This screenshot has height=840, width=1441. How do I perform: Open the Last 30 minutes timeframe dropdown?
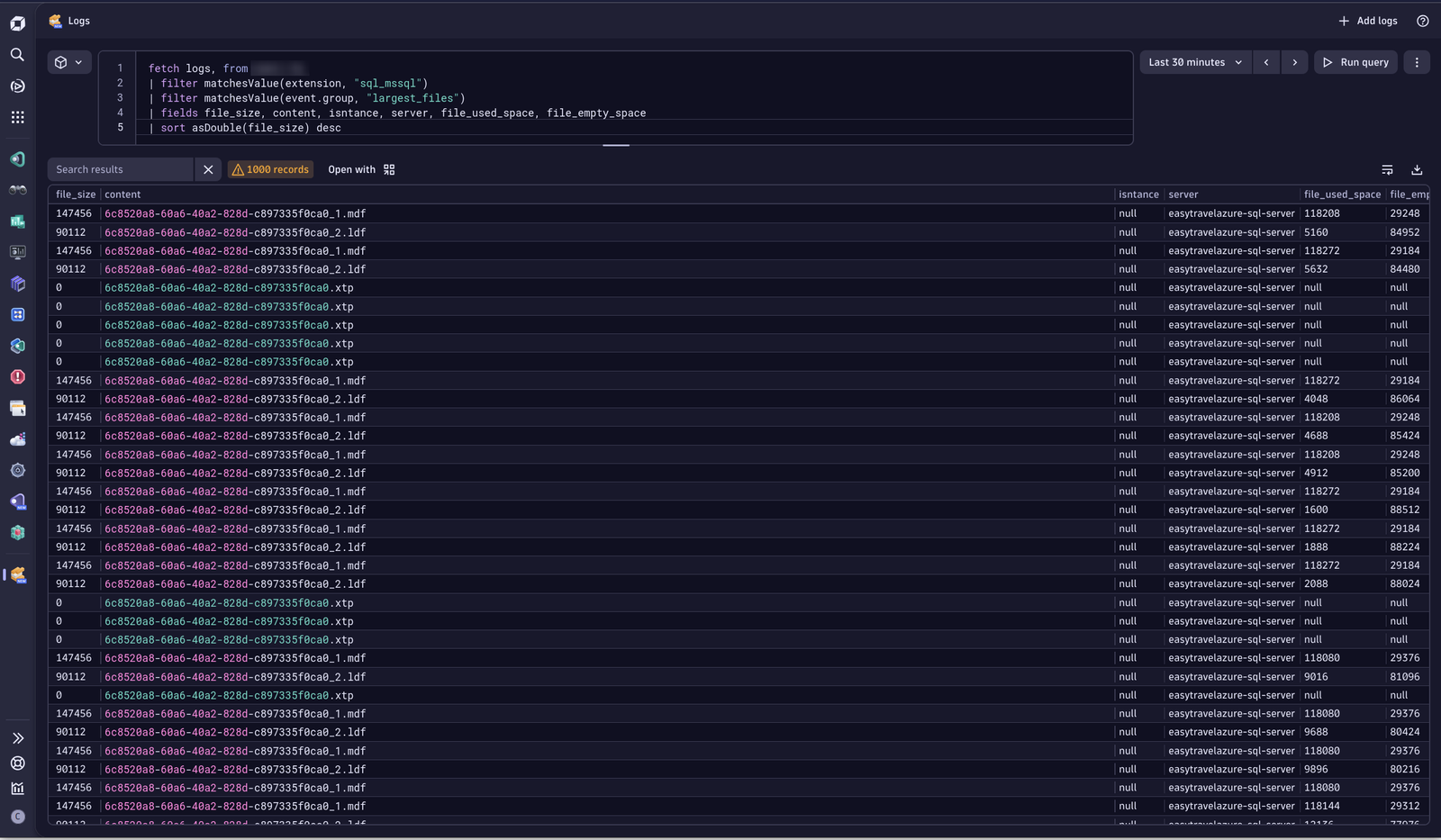(x=1195, y=62)
